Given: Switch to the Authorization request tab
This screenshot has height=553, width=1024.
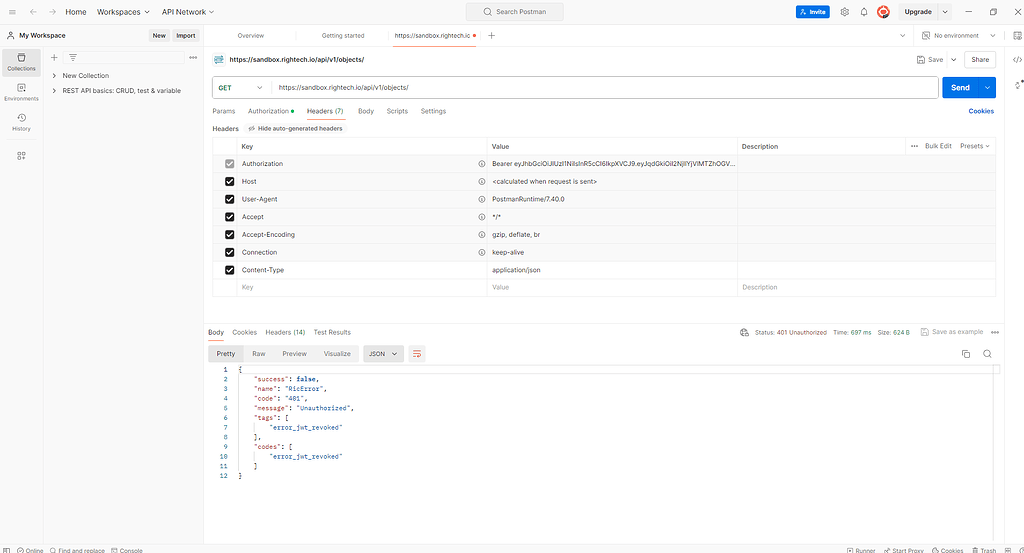Looking at the screenshot, I should (269, 111).
